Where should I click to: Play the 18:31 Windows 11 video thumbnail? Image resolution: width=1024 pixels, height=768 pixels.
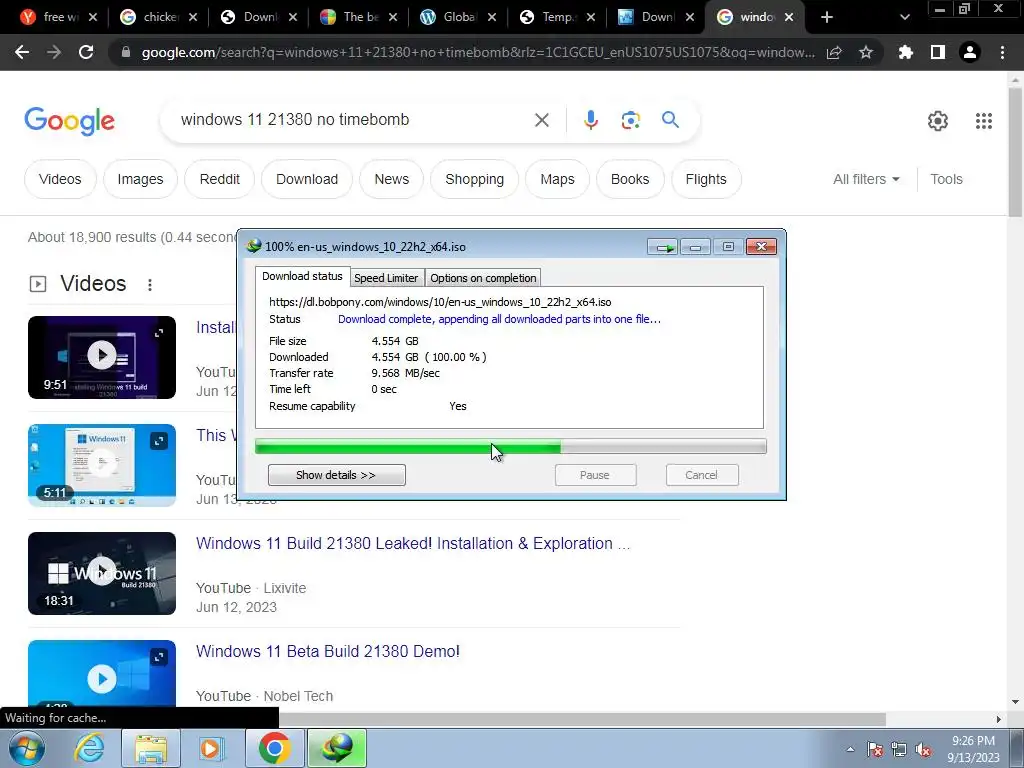102,573
